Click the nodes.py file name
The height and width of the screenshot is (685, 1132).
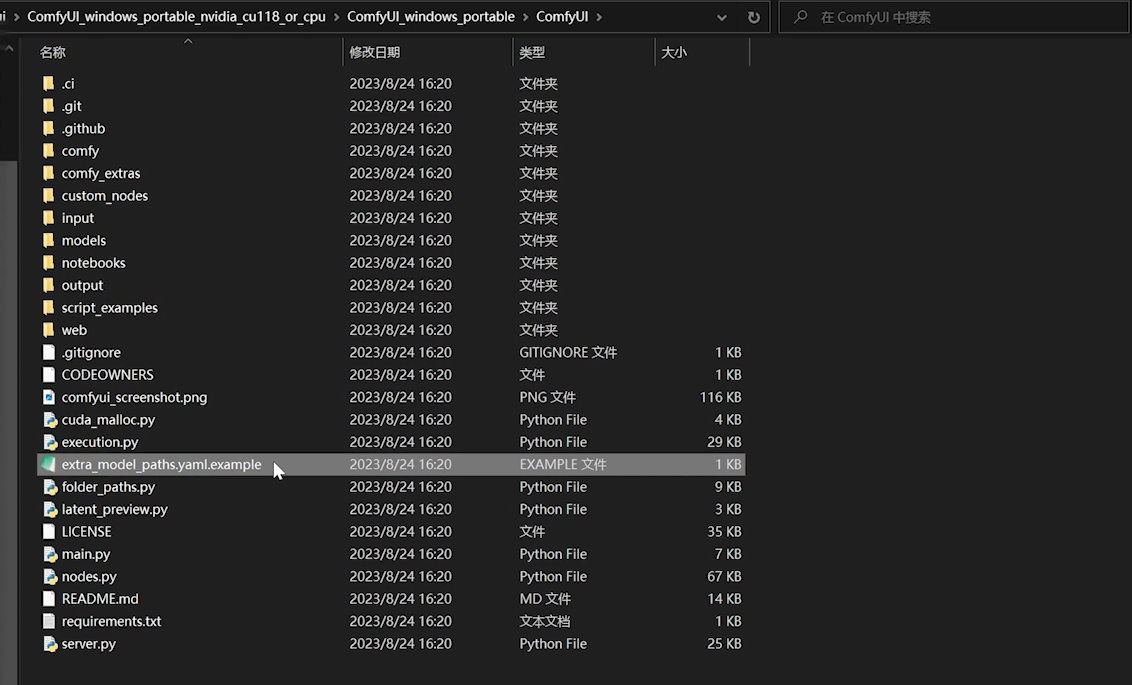[x=89, y=577]
